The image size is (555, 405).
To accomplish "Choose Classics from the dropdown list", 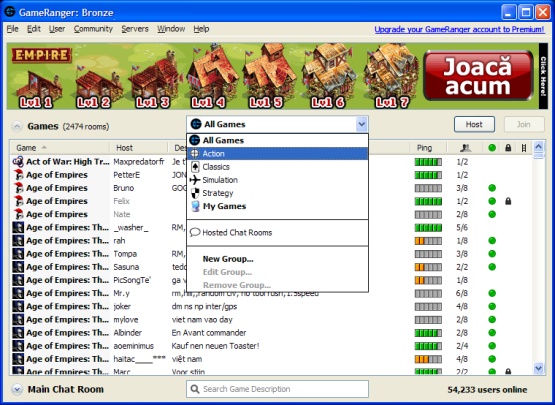I will point(277,167).
